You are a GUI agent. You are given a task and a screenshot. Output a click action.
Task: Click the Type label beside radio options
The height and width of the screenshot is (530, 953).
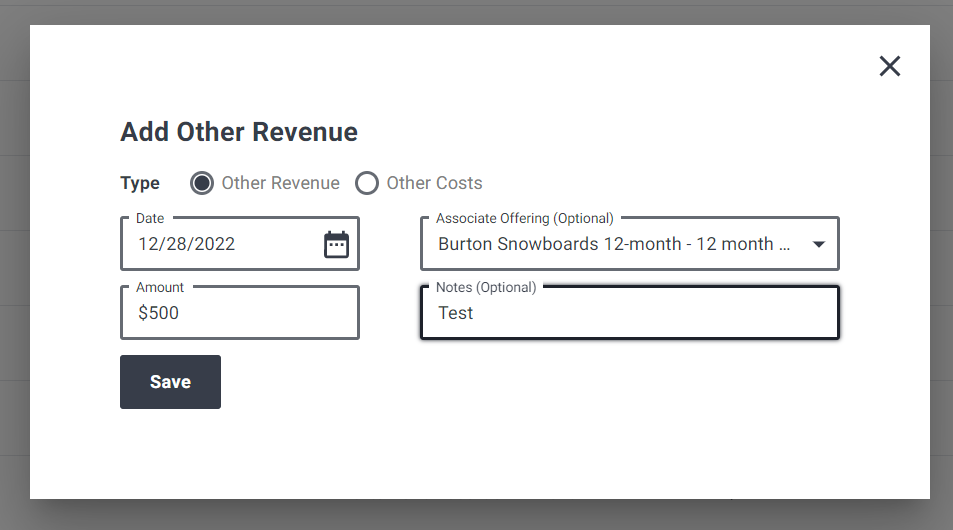[140, 183]
